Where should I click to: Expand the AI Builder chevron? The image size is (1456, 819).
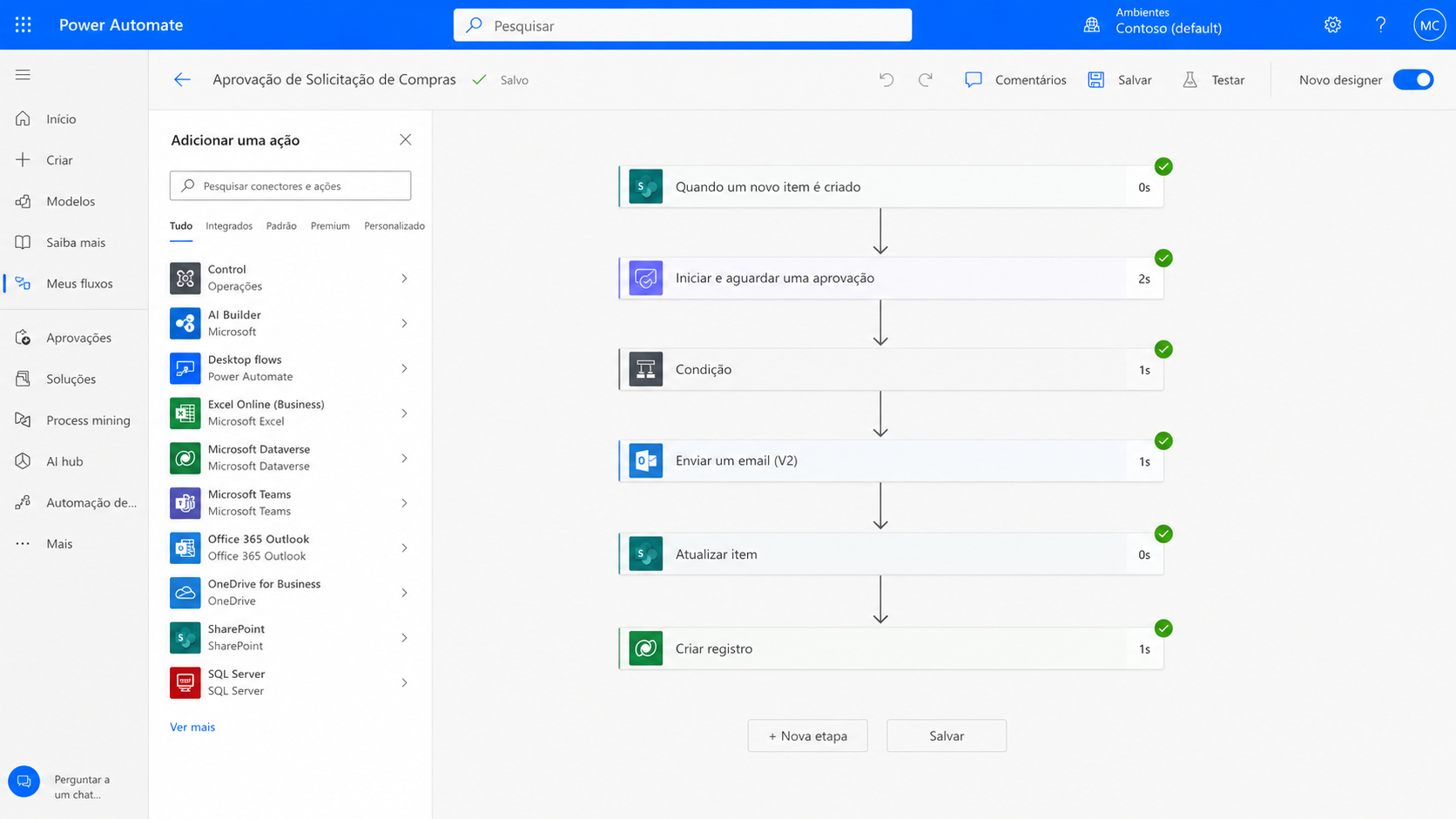click(x=404, y=323)
